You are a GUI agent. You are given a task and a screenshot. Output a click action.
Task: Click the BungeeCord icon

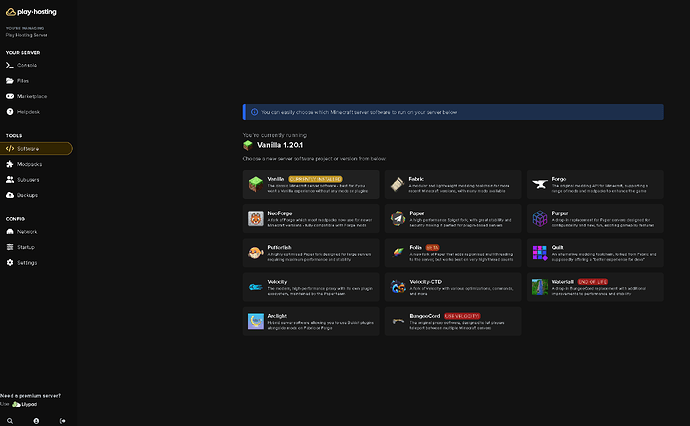[x=398, y=321]
